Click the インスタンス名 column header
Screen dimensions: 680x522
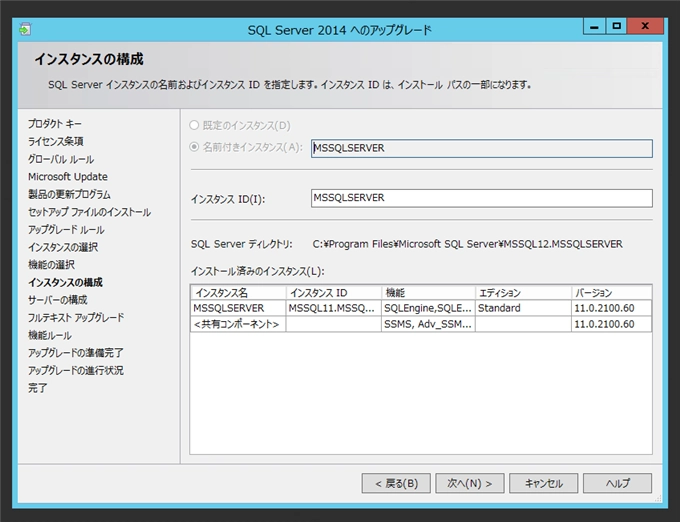pos(238,293)
